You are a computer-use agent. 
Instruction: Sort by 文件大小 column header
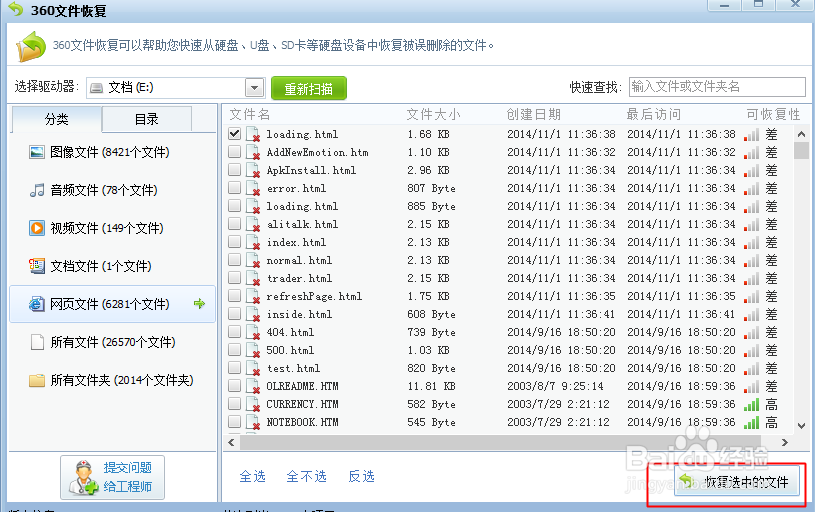click(x=433, y=114)
